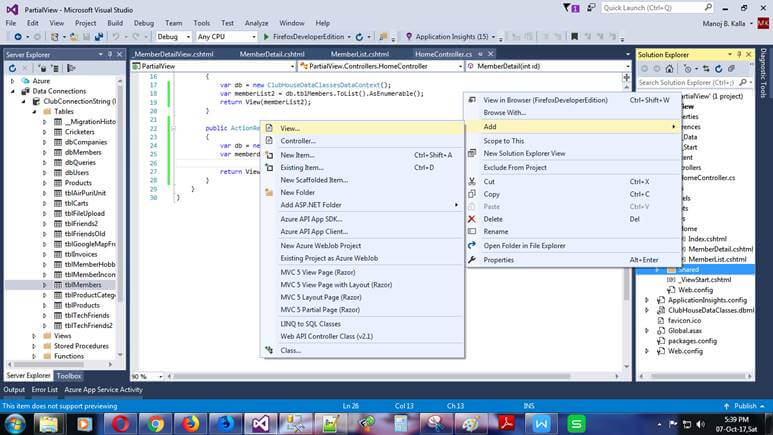Click the New Folder icon in Add submenu
This screenshot has width=773, height=435.
269,192
